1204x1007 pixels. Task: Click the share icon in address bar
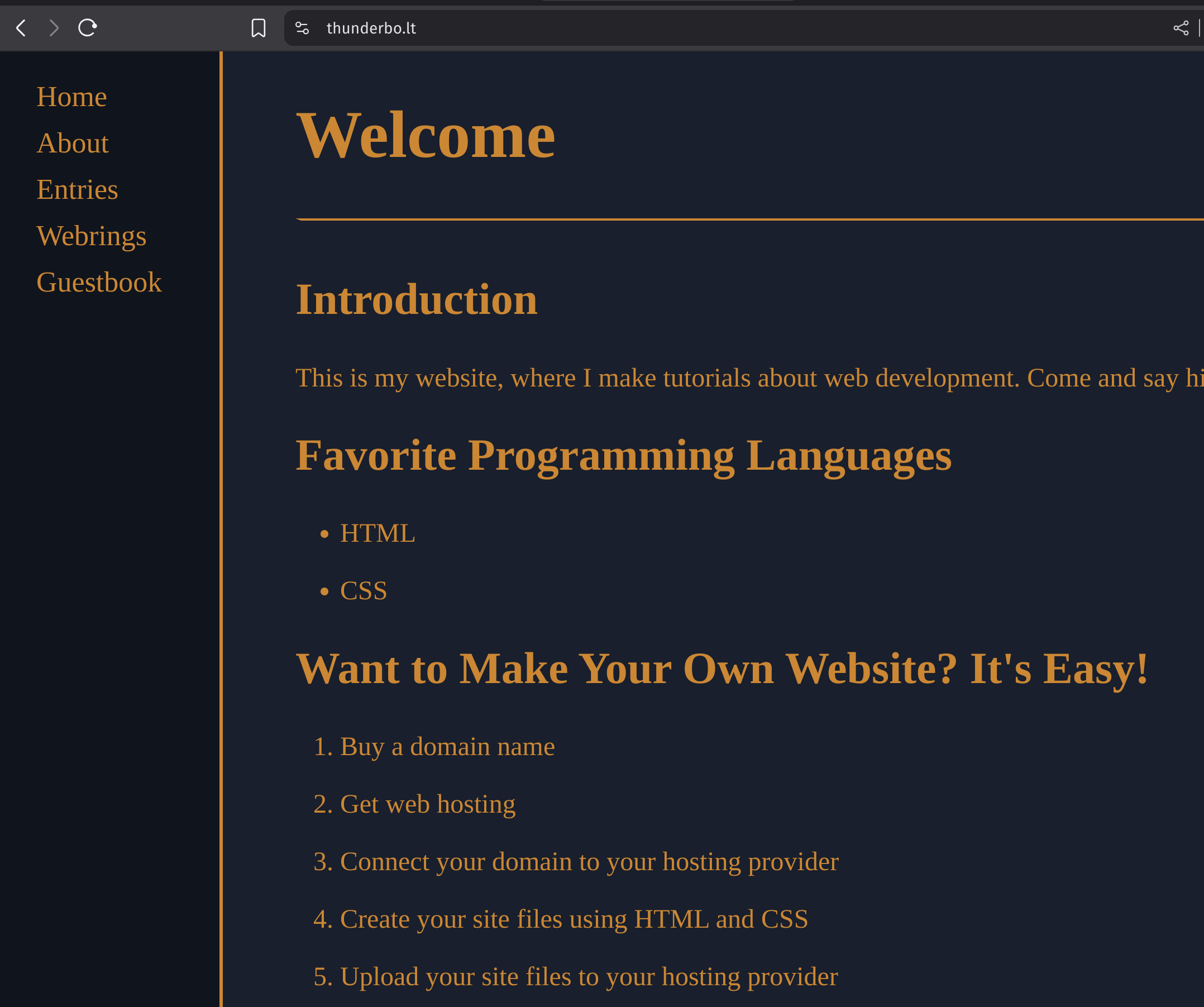[1181, 27]
